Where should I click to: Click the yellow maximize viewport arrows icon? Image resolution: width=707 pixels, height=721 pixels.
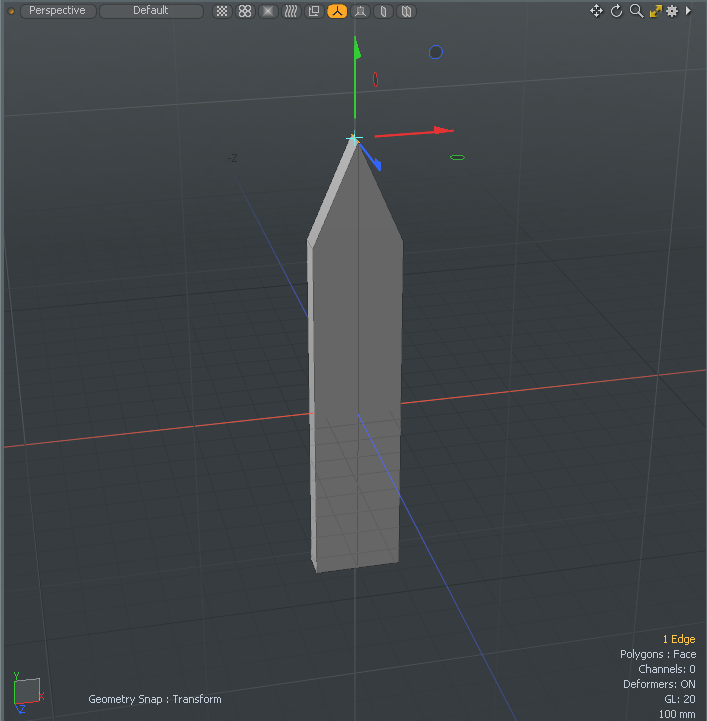coord(655,11)
